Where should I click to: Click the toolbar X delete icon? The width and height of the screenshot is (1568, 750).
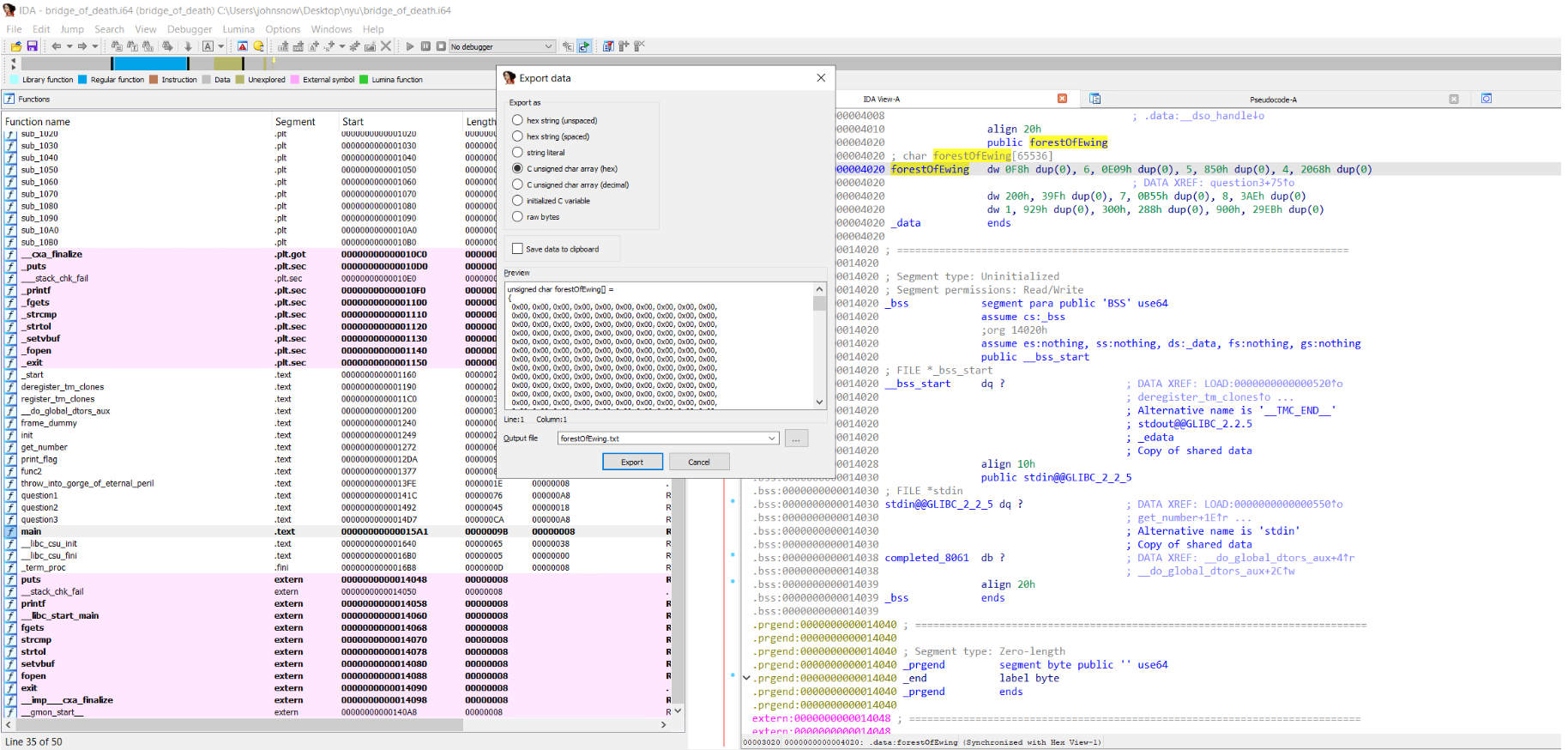tap(386, 46)
